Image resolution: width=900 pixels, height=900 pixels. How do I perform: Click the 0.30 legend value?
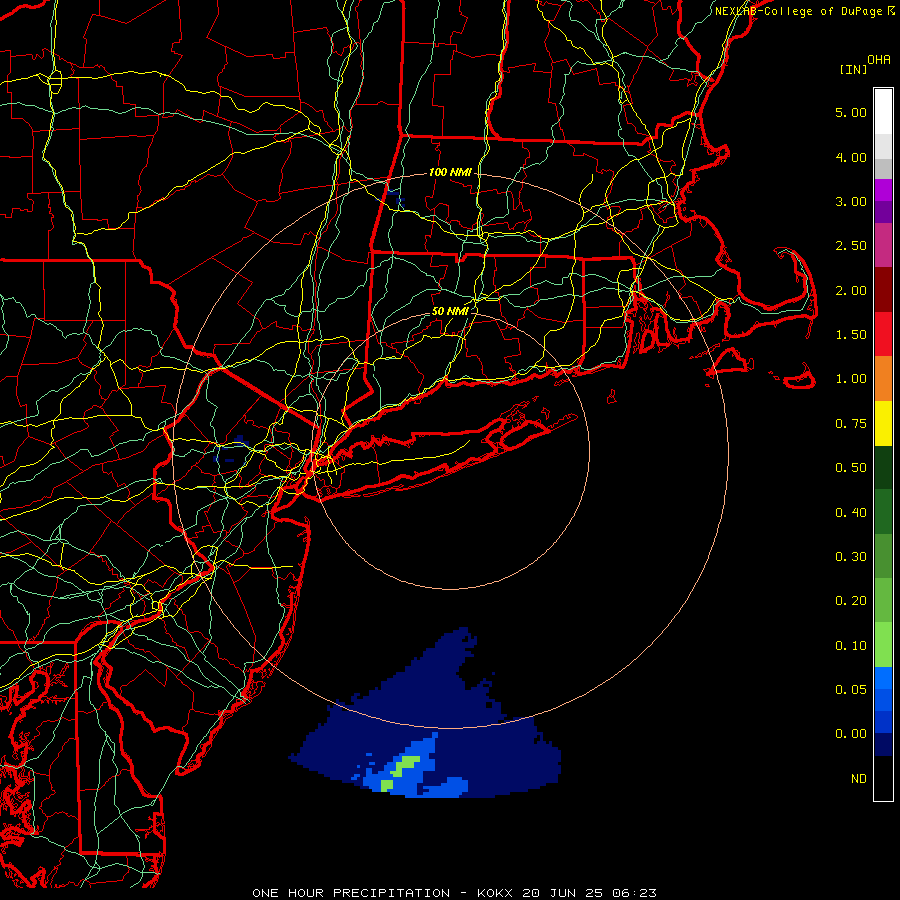pyautogui.click(x=851, y=557)
